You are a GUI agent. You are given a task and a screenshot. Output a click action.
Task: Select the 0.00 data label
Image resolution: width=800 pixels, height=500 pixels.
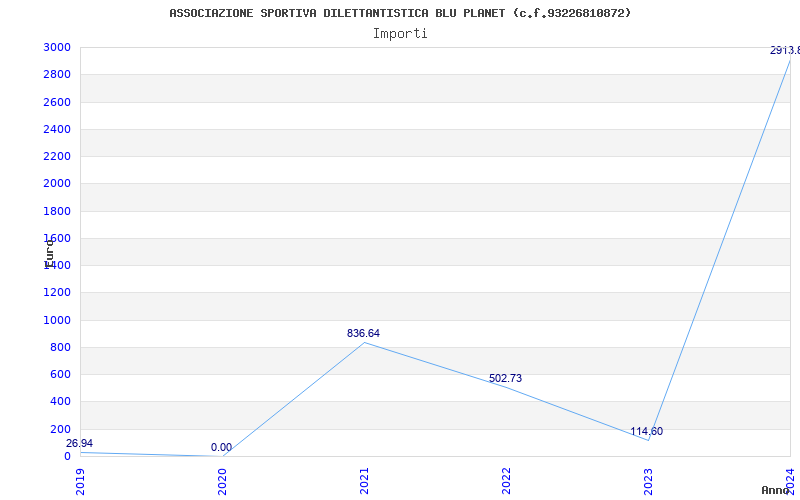click(x=221, y=447)
